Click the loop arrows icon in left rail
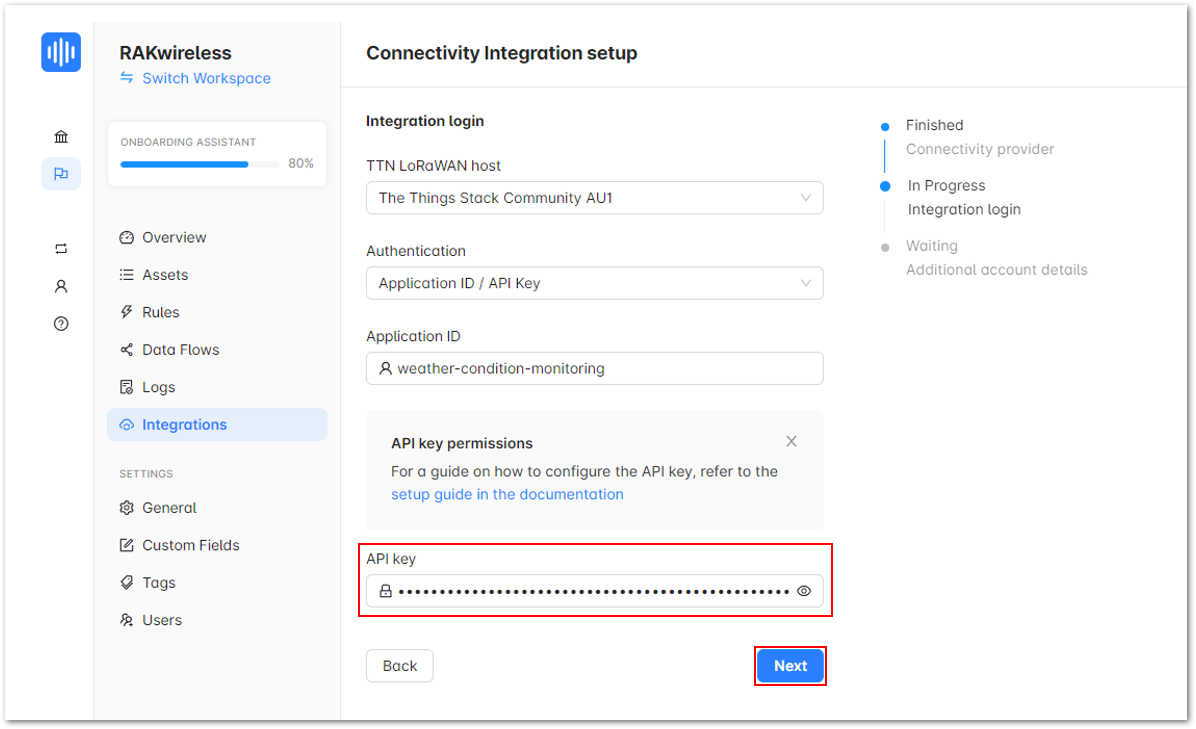The height and width of the screenshot is (729, 1196). coord(61,249)
